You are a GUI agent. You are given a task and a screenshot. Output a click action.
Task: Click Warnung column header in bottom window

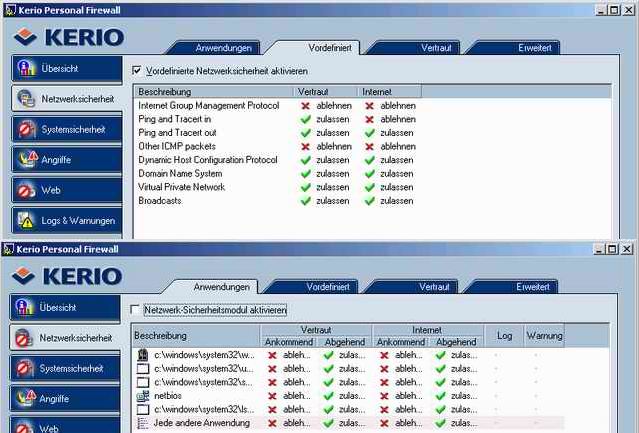point(544,336)
